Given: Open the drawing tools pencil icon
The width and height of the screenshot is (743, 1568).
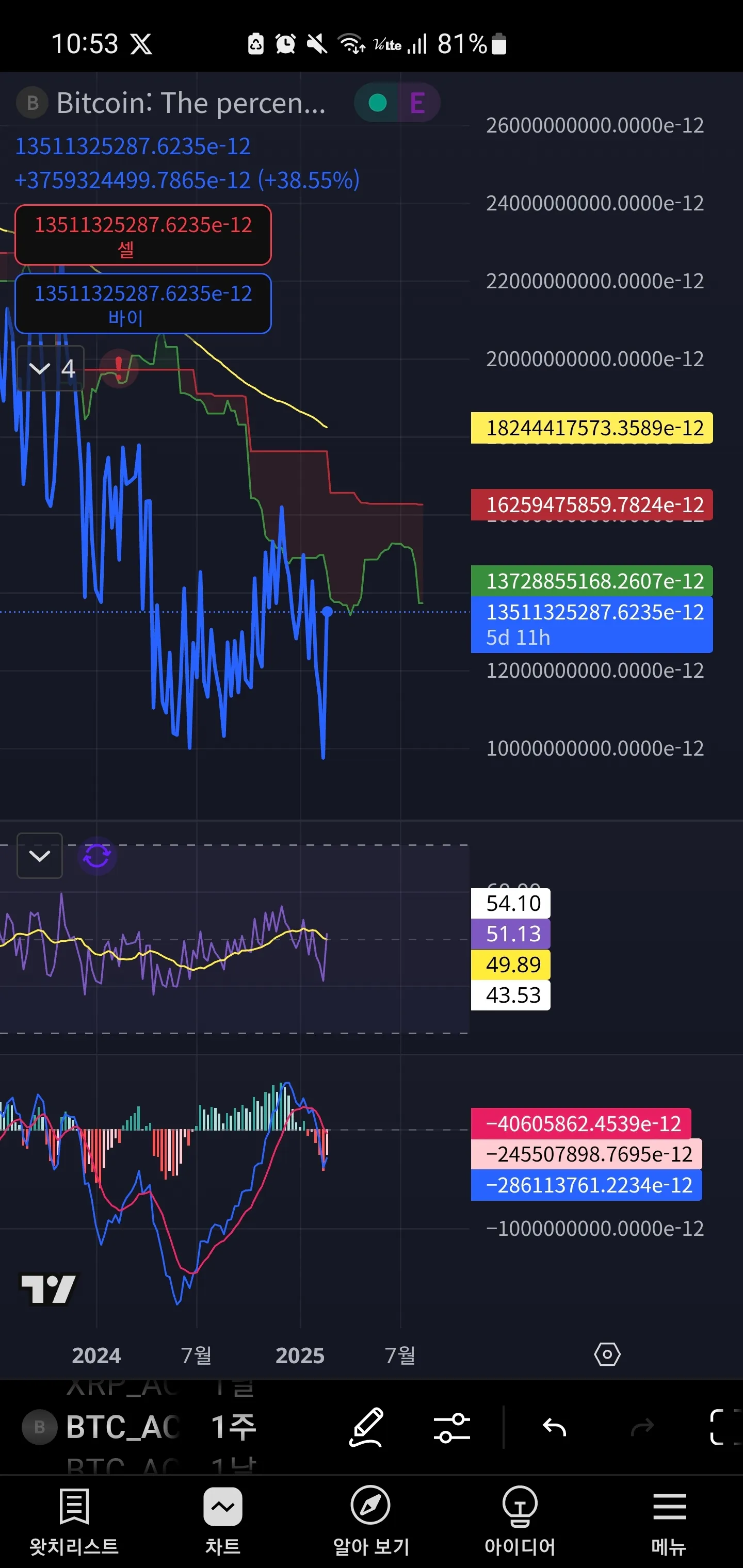Looking at the screenshot, I should [367, 1427].
